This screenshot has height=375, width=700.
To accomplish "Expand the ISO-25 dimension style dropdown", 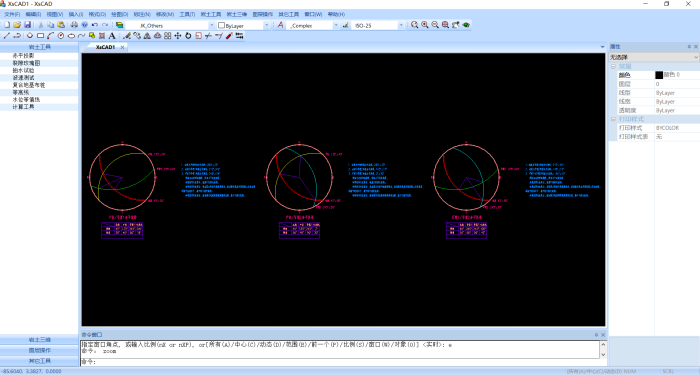I will [378, 25].
